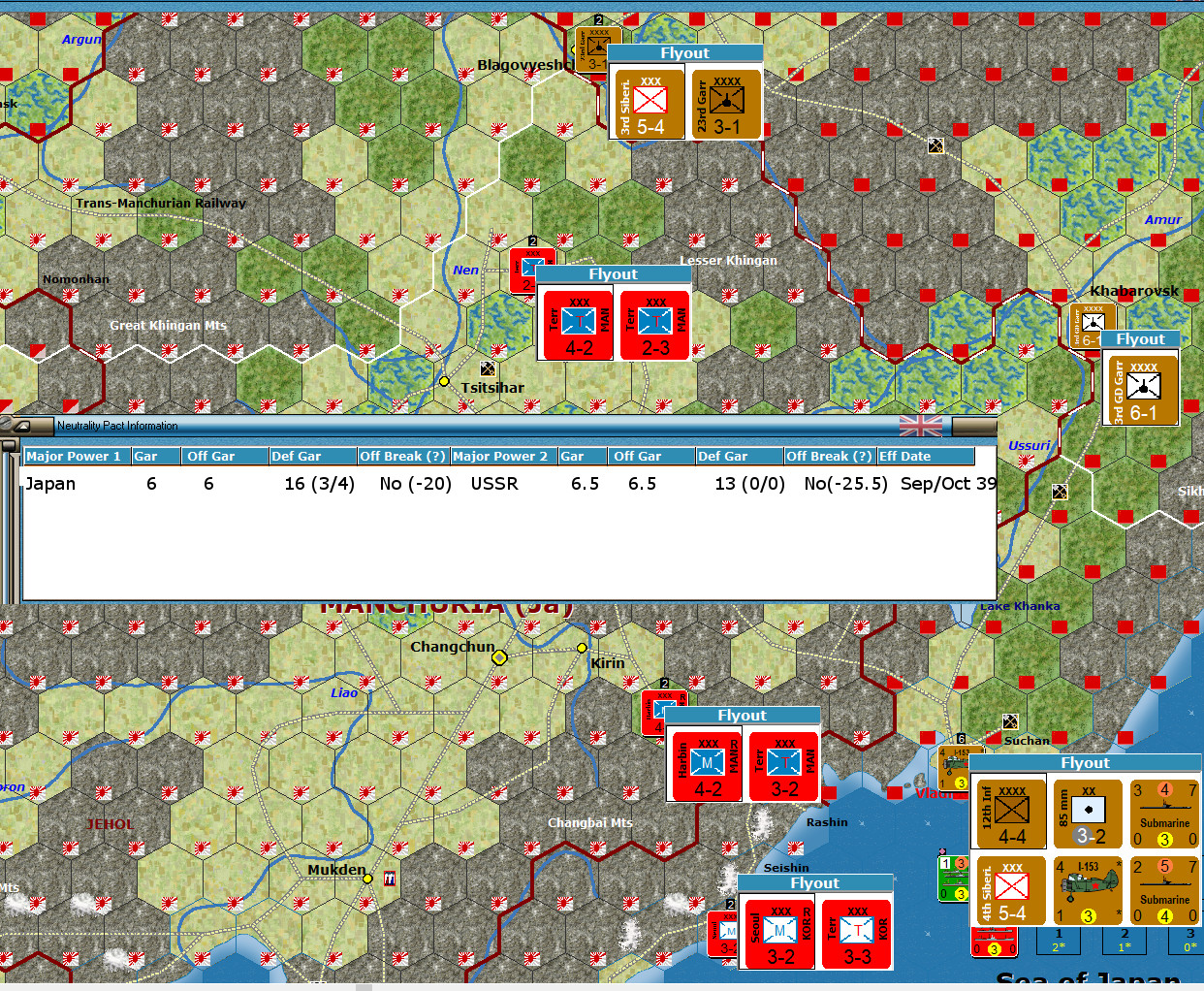Click the Major Power 2 column header

pos(503,456)
